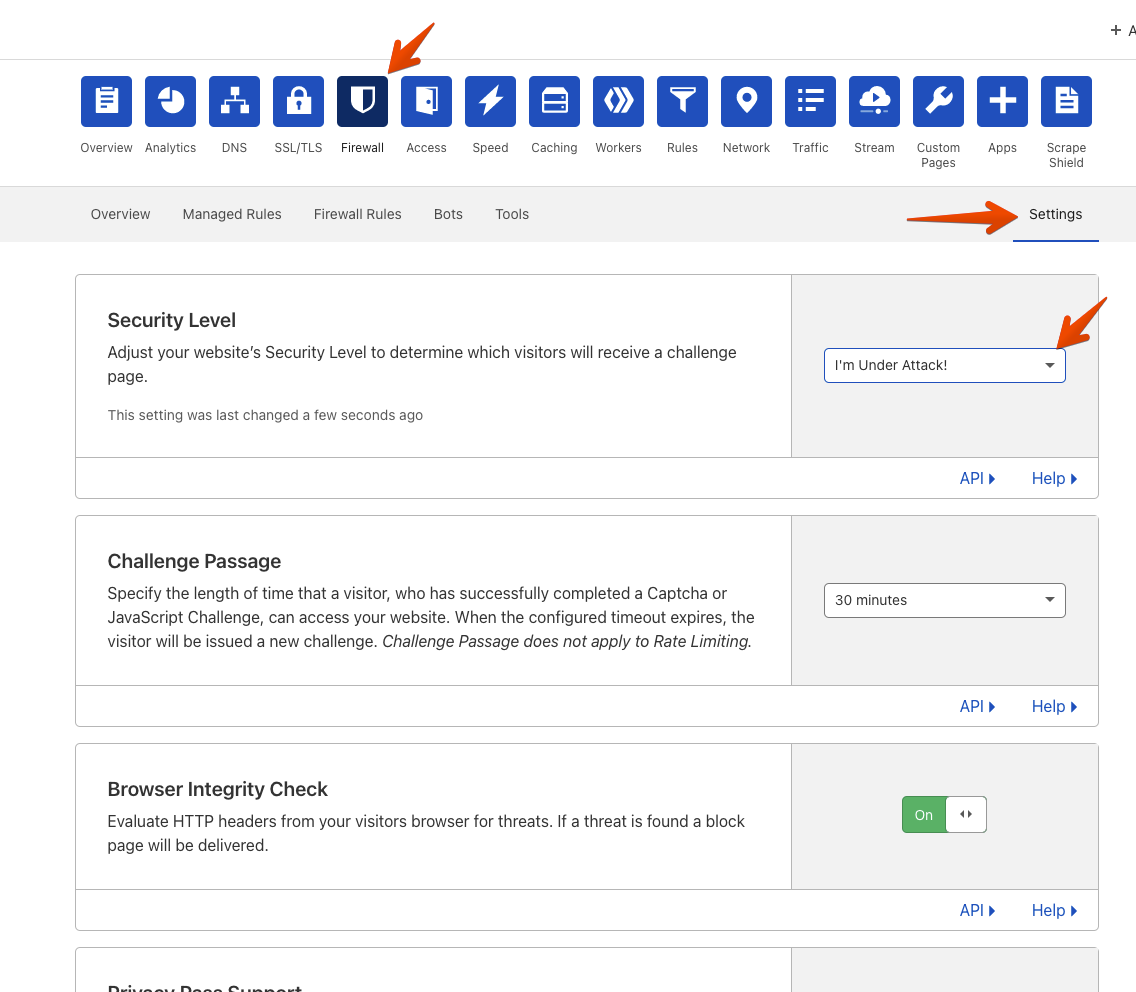This screenshot has height=992, width=1136.
Task: Click the Security Level heading
Action: tap(172, 320)
